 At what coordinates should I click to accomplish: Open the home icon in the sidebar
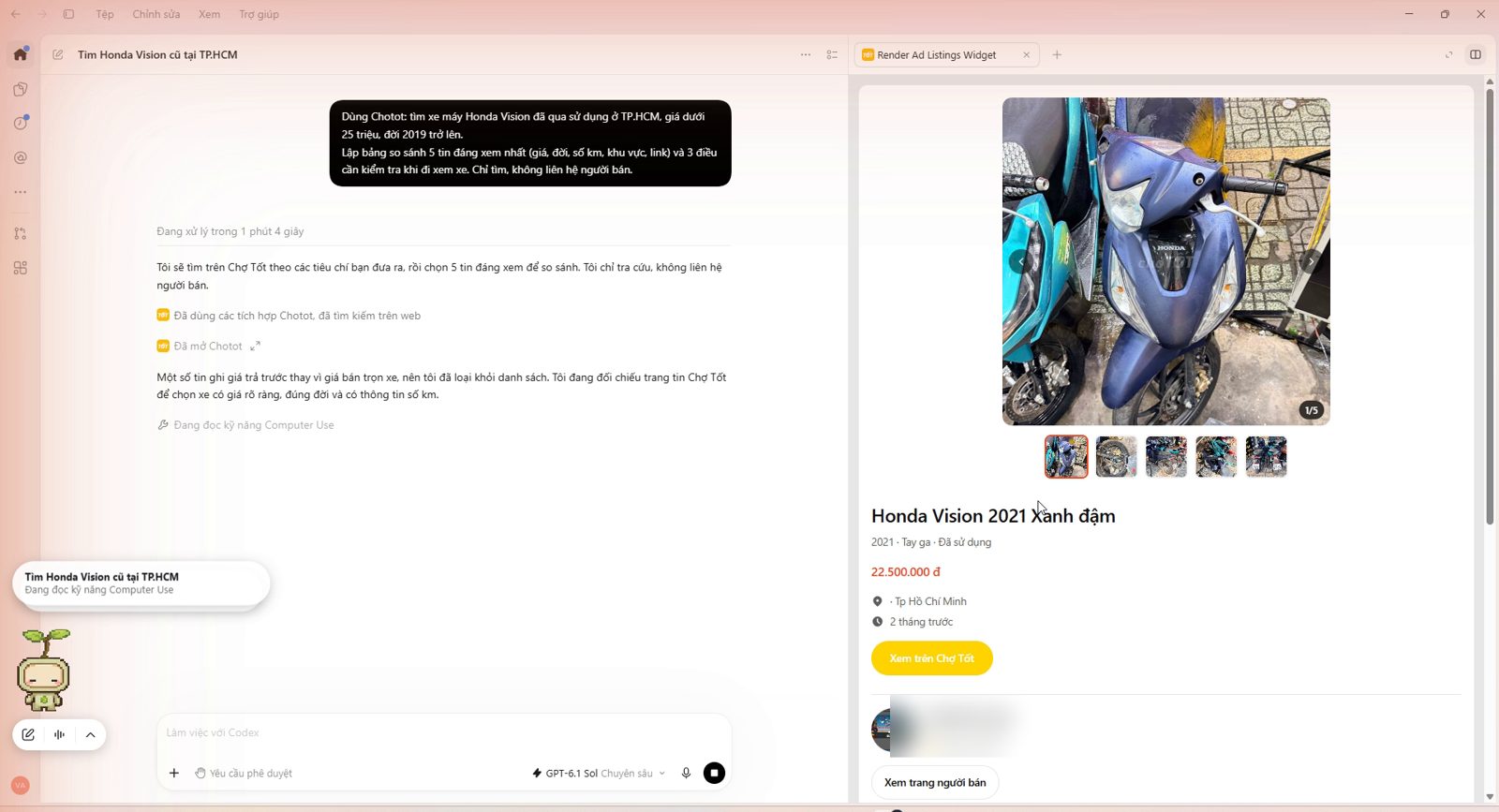tap(21, 54)
